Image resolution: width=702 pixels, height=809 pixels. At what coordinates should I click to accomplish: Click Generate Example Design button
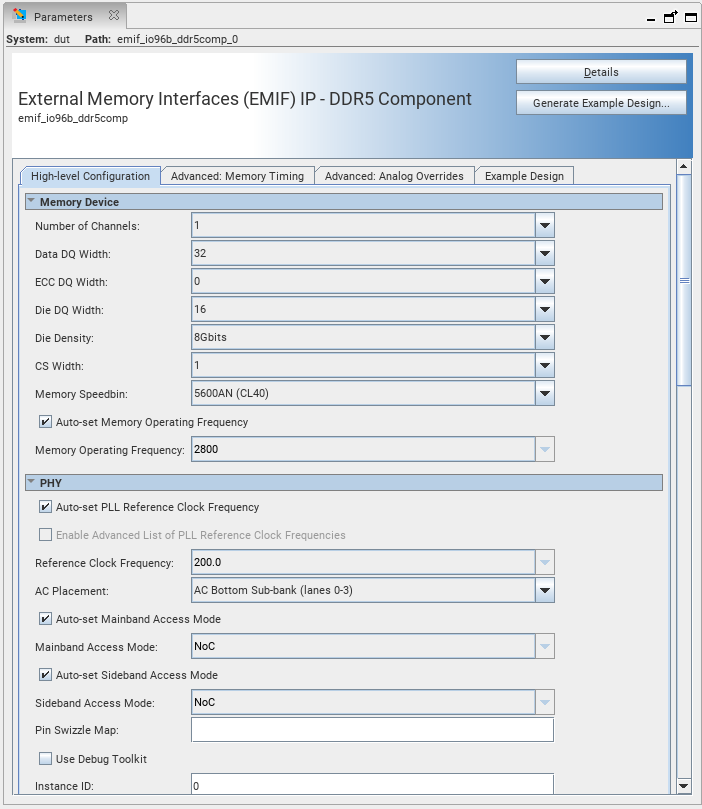click(601, 103)
